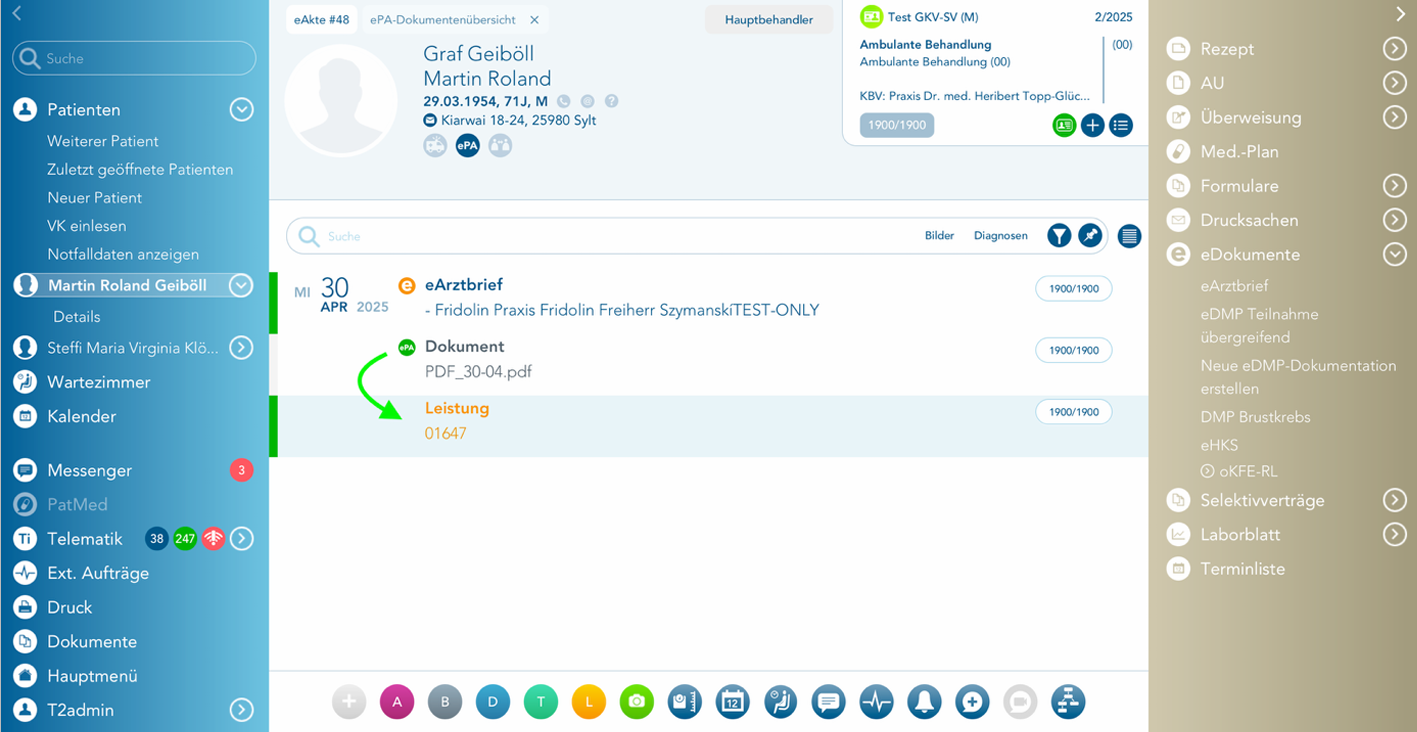Screen dimensions: 1417x732
Task: Click the vitals pulse-line icon
Action: tap(876, 702)
